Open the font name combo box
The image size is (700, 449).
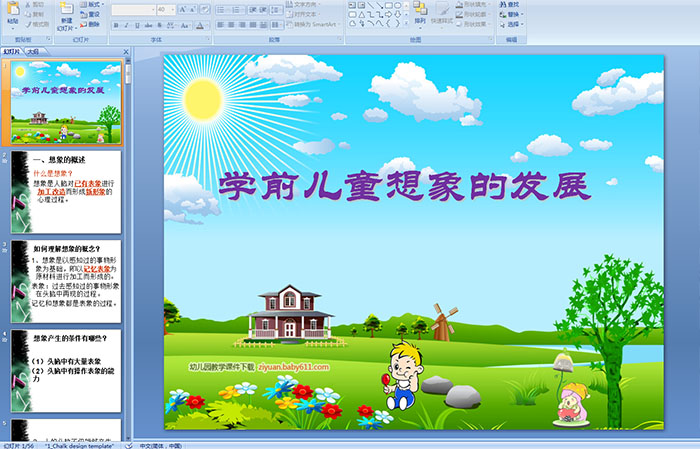133,10
